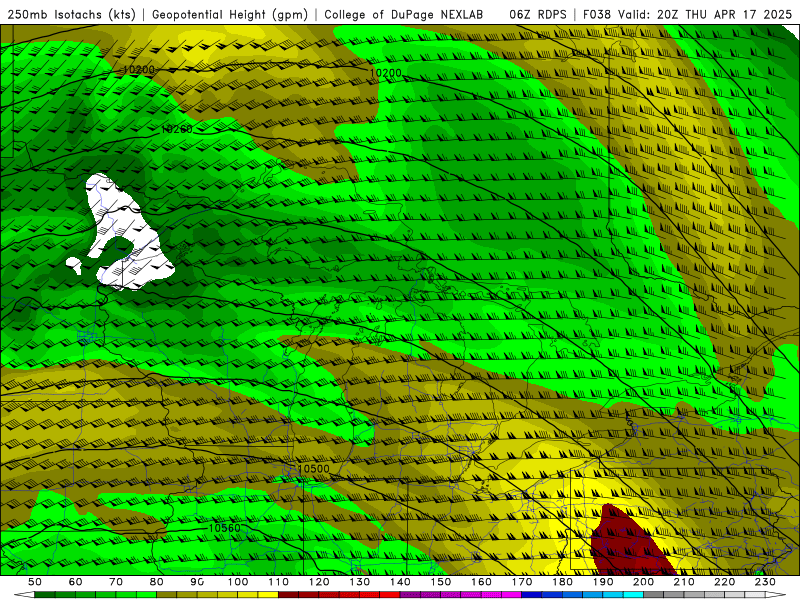Image resolution: width=800 pixels, height=600 pixels.
Task: Click the 140 value on the color scale
Action: 400,582
